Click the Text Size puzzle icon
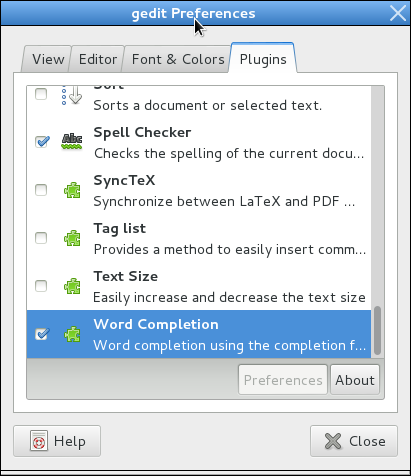The image size is (411, 476). point(72,286)
